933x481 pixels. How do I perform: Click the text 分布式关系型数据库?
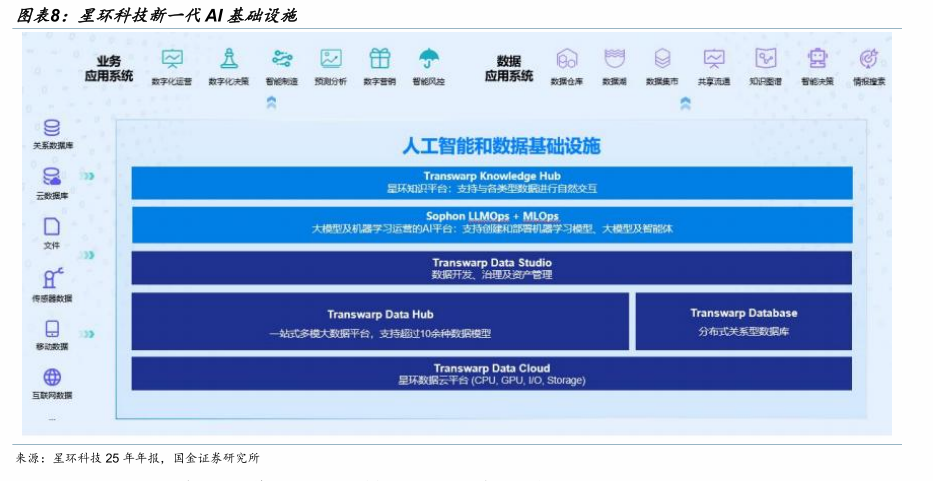744,332
